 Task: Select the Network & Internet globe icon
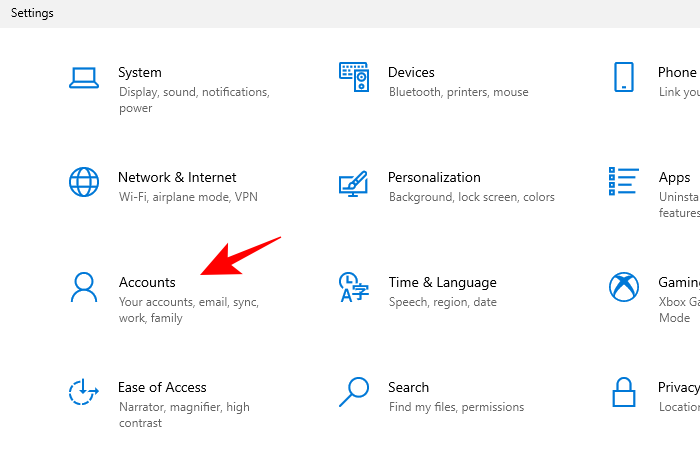point(84,182)
